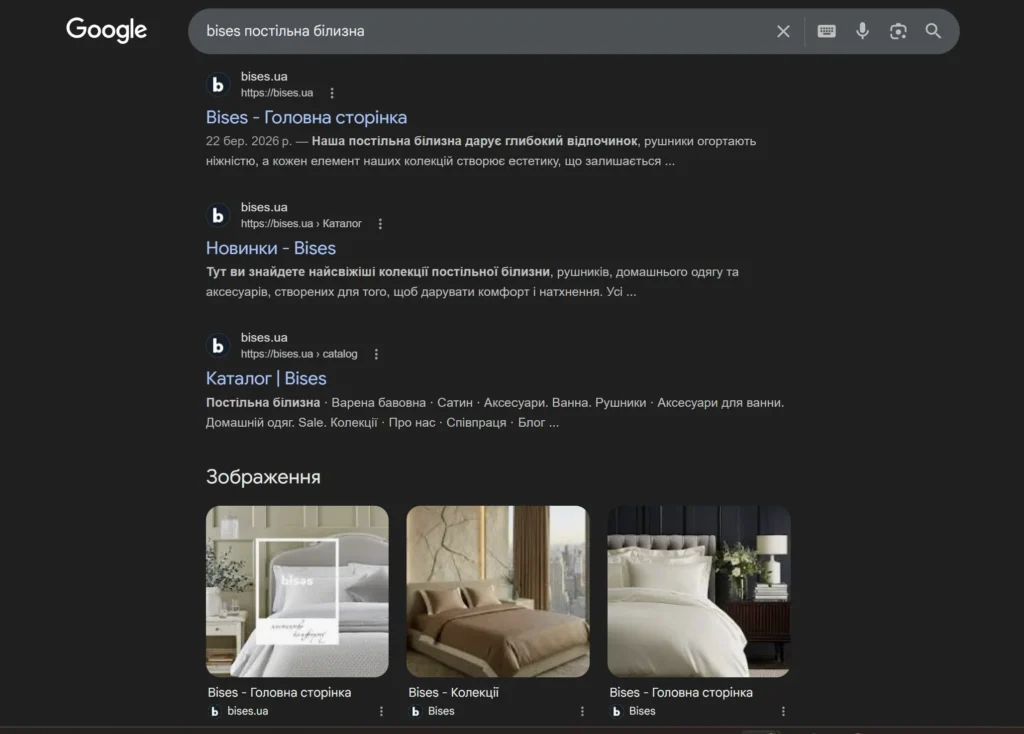Click favicon of 'Каталог | Bises' result
The width and height of the screenshot is (1024, 734).
218,346
